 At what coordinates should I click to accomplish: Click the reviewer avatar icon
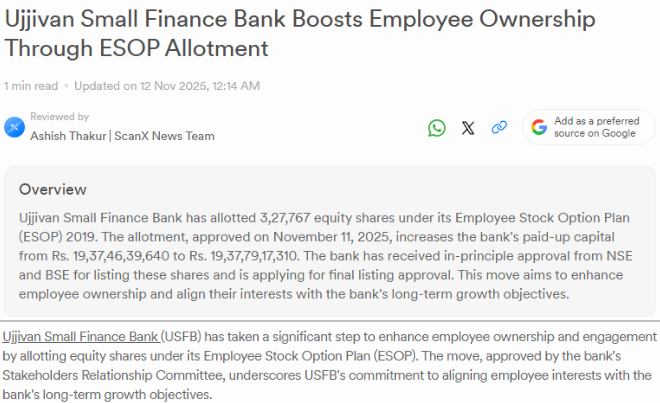[14, 127]
